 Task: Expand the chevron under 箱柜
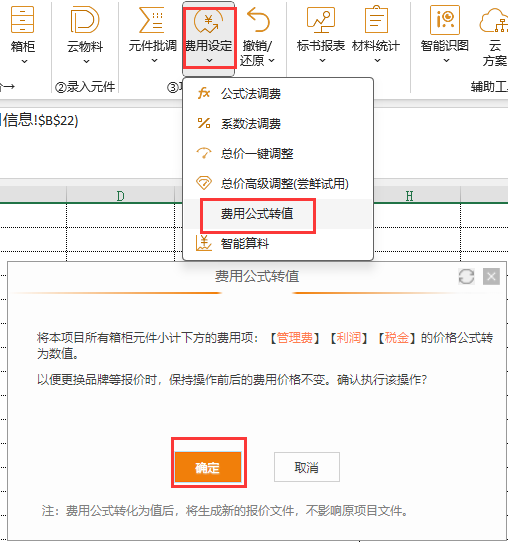(x=24, y=62)
